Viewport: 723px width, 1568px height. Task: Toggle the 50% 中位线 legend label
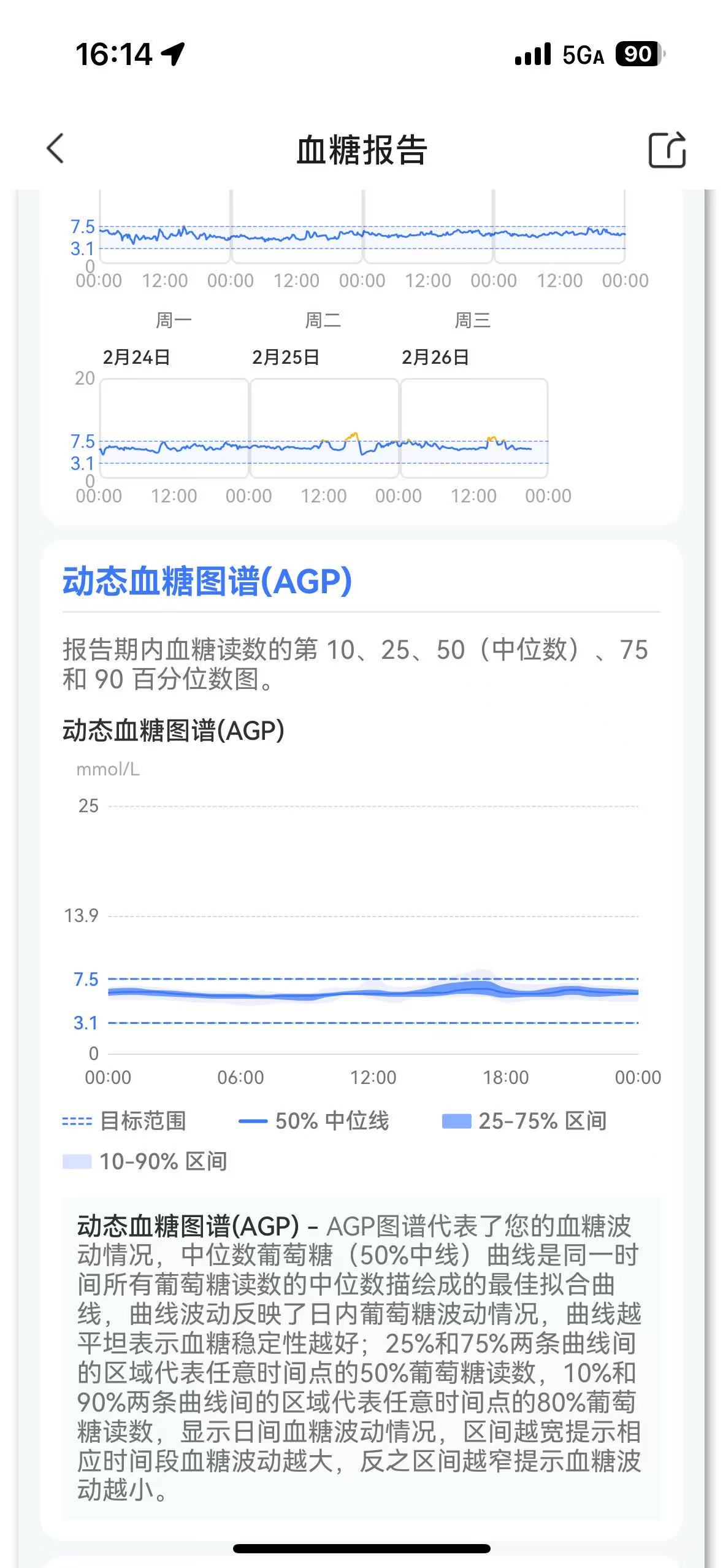(332, 1121)
